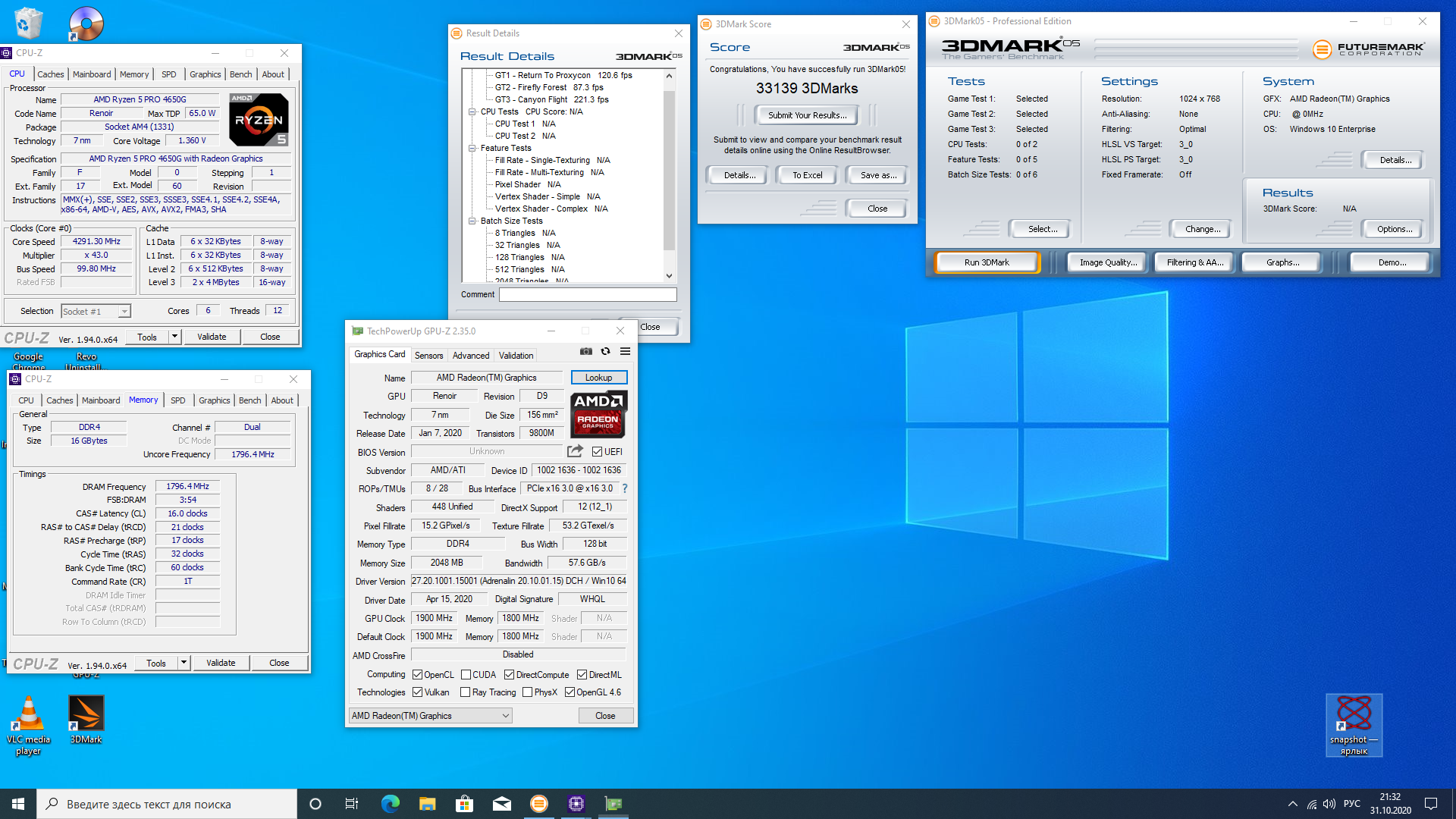Collapse the Batch Size Tests tree node
The image size is (1456, 819).
click(x=472, y=221)
